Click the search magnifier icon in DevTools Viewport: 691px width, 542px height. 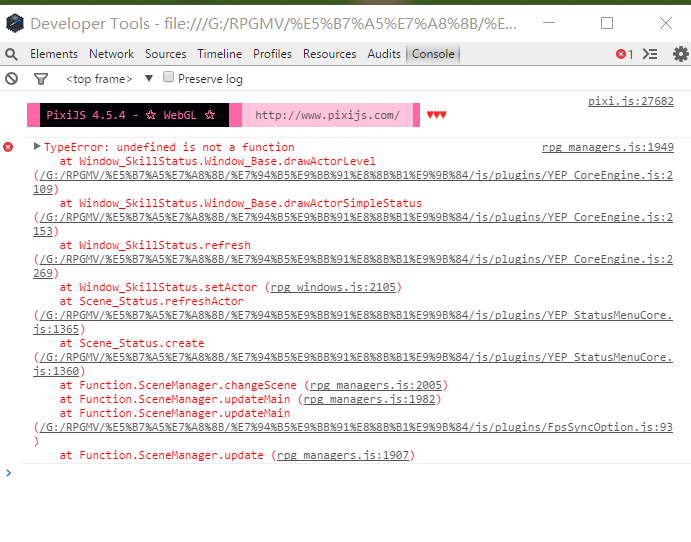[x=11, y=54]
